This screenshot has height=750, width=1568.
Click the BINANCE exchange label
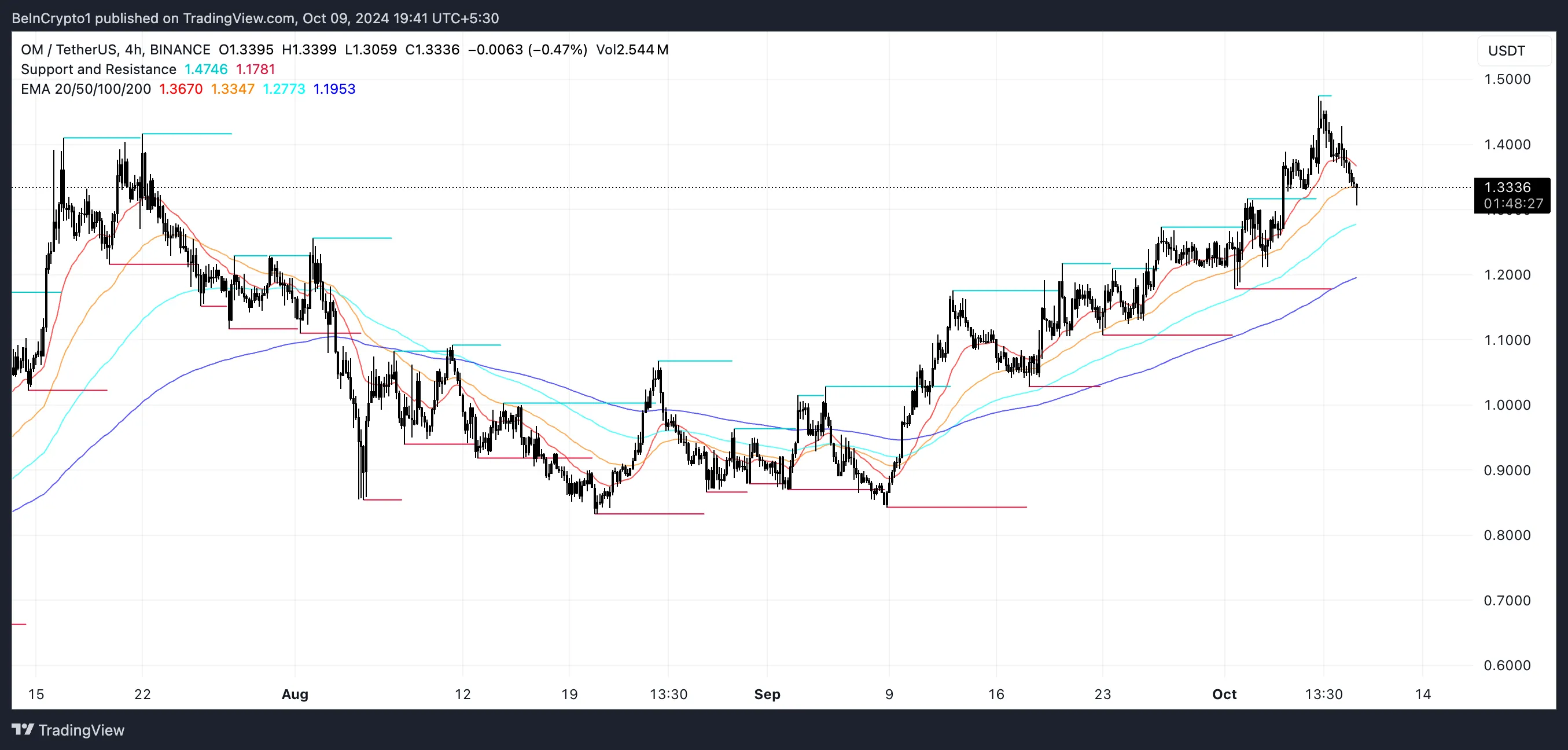(180, 50)
